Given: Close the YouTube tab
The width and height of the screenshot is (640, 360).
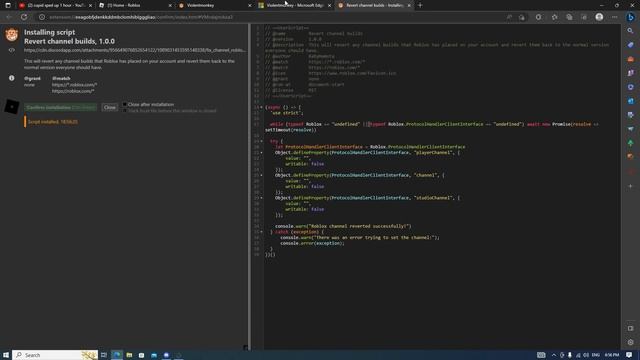Looking at the screenshot, I should coord(90,5).
